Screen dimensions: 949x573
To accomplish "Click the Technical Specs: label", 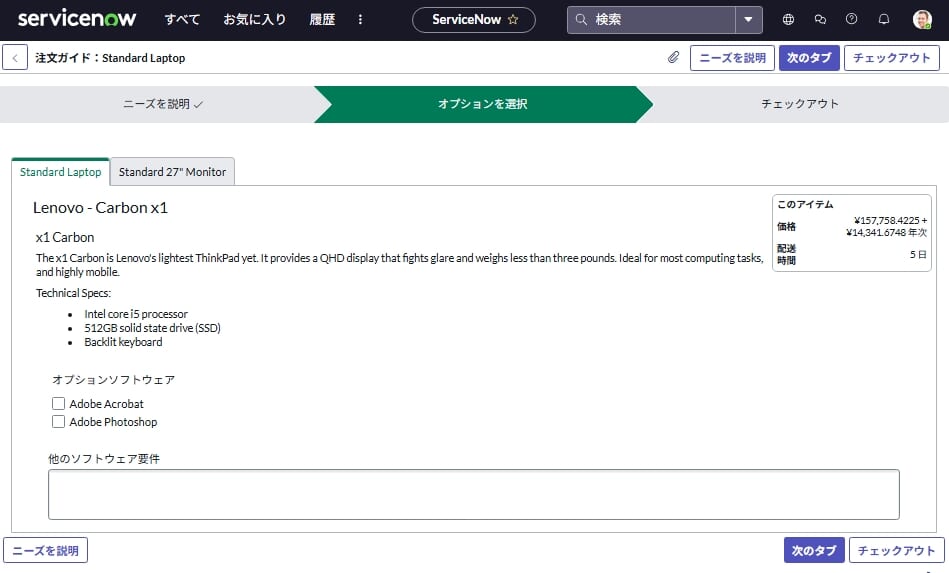I will tap(74, 293).
